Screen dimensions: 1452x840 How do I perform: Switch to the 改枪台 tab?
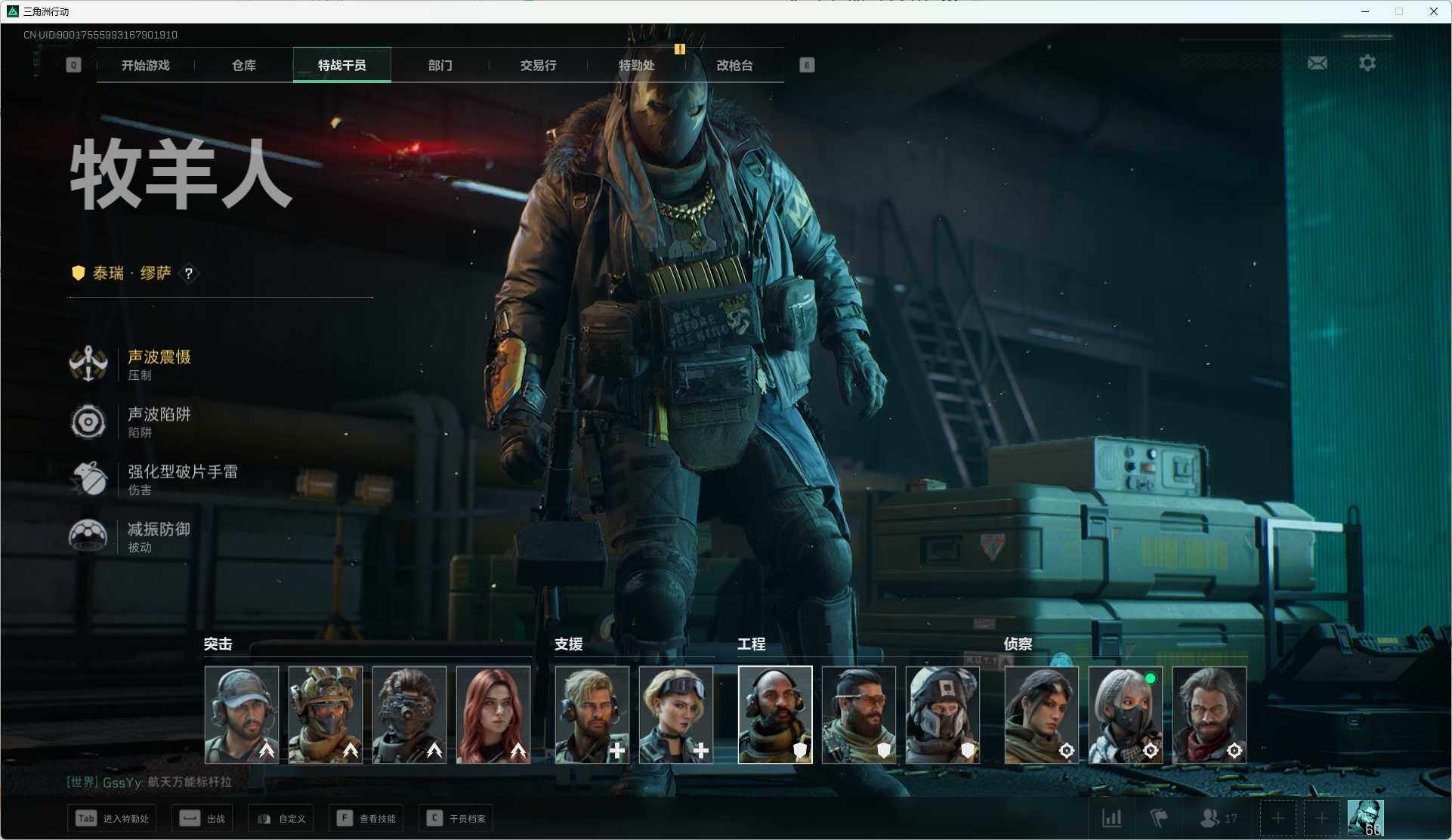(734, 65)
